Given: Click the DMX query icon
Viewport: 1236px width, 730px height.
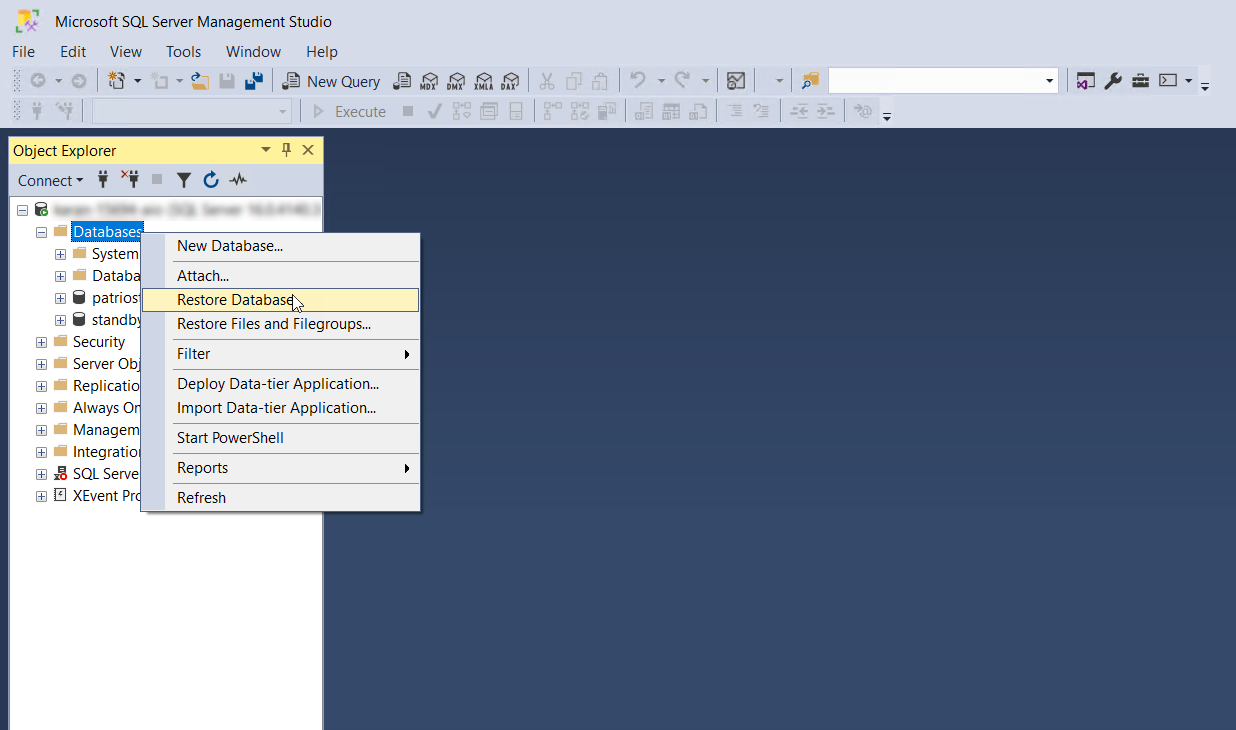Looking at the screenshot, I should pos(456,81).
